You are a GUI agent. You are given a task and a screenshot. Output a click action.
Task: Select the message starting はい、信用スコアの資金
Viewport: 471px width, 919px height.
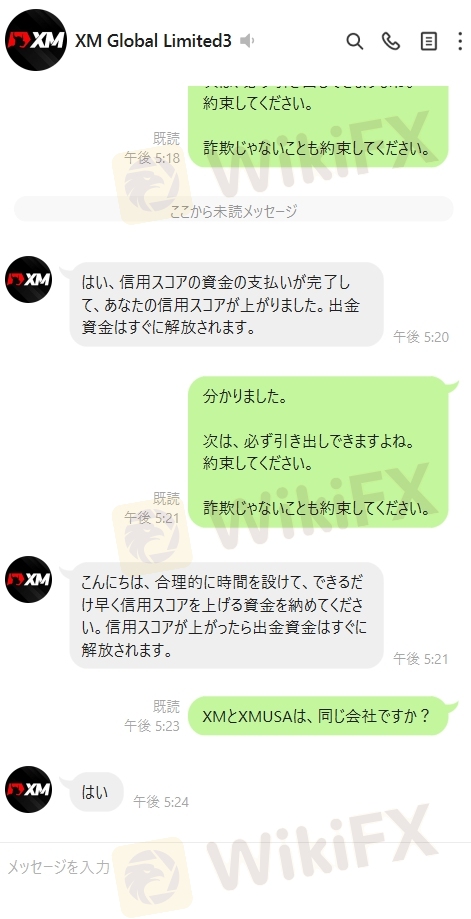click(226, 304)
